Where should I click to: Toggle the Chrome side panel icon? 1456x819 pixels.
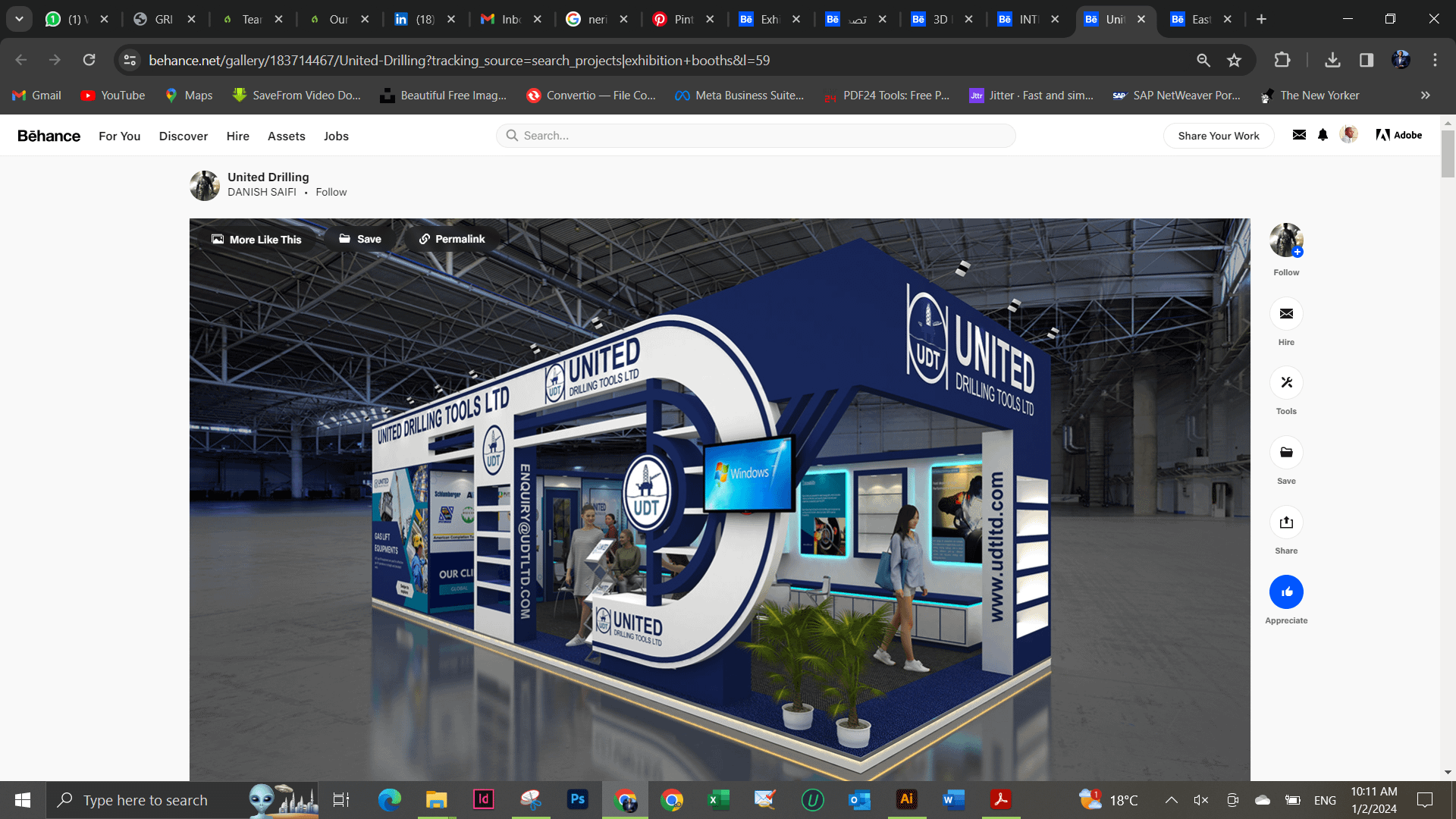pos(1367,60)
